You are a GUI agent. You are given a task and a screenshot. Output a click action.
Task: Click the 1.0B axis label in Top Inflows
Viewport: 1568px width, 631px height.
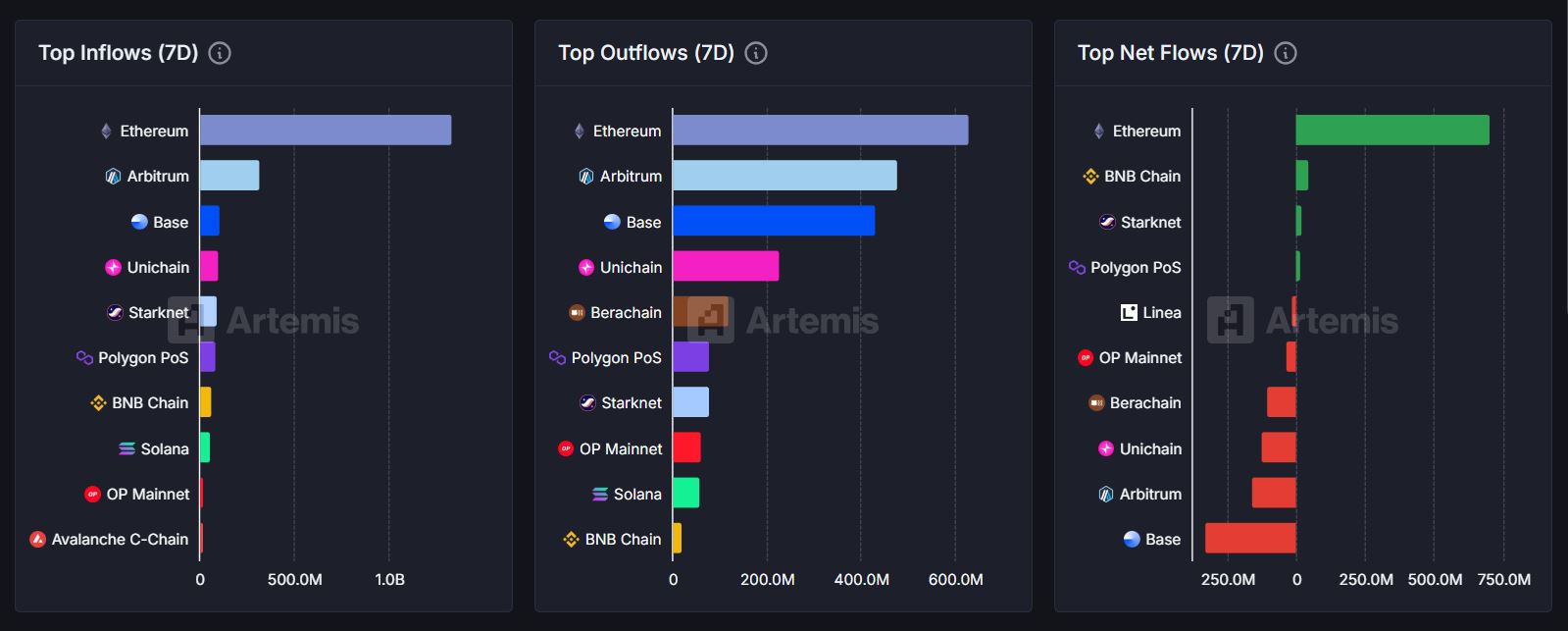(x=390, y=580)
